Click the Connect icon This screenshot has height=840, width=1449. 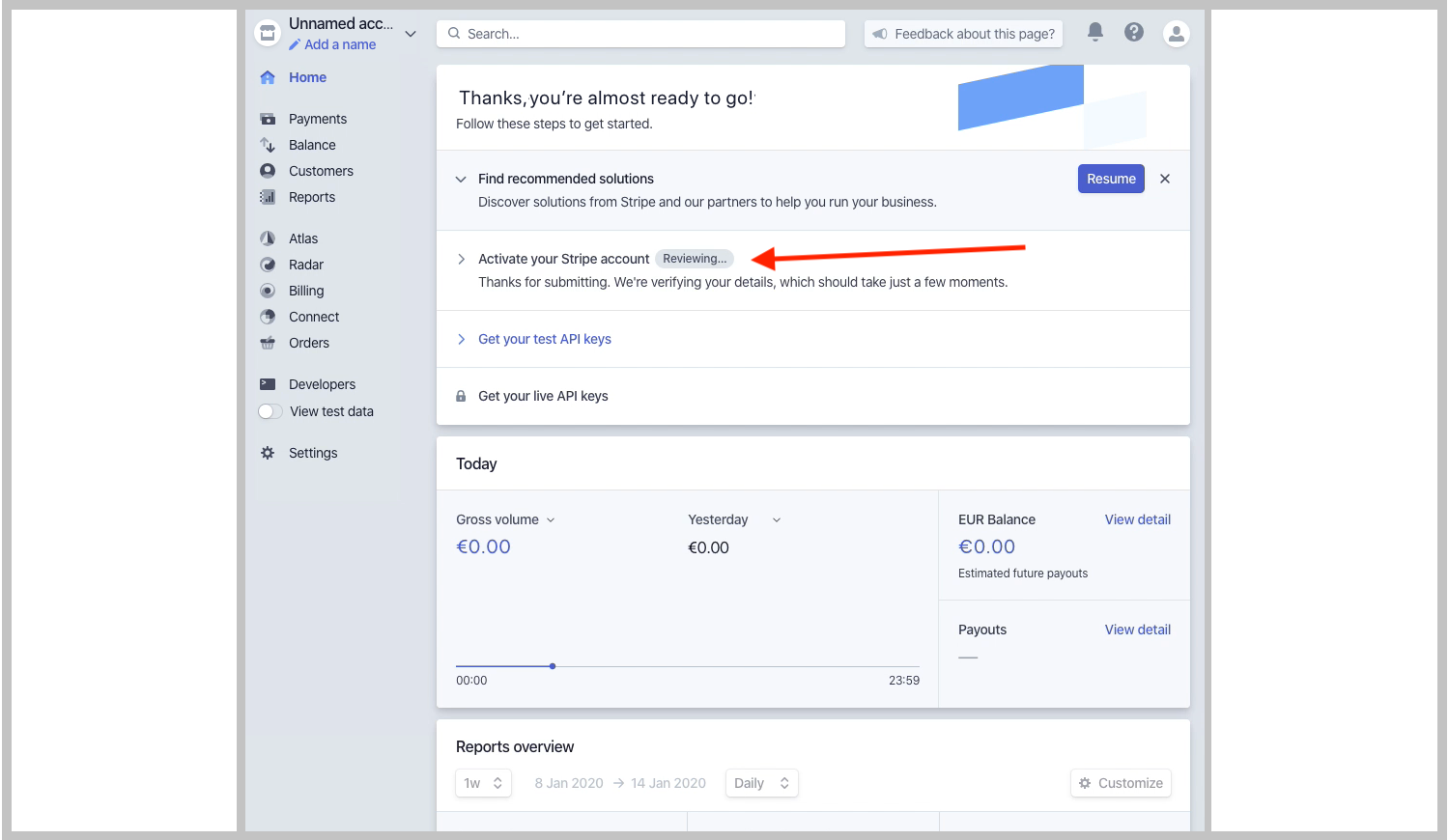point(268,317)
